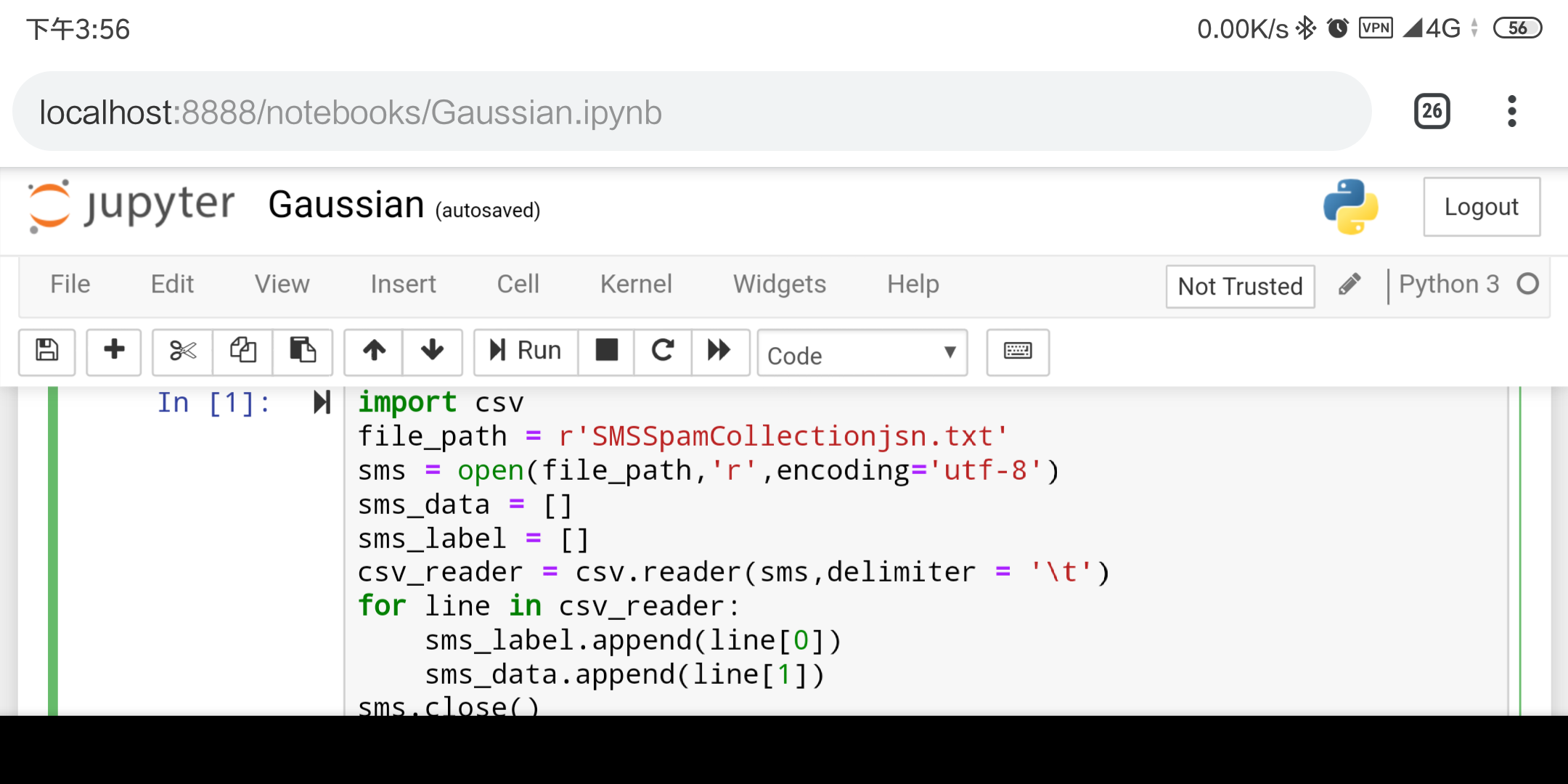Restart kernel and run all cells icon
1568x784 pixels.
tap(719, 351)
